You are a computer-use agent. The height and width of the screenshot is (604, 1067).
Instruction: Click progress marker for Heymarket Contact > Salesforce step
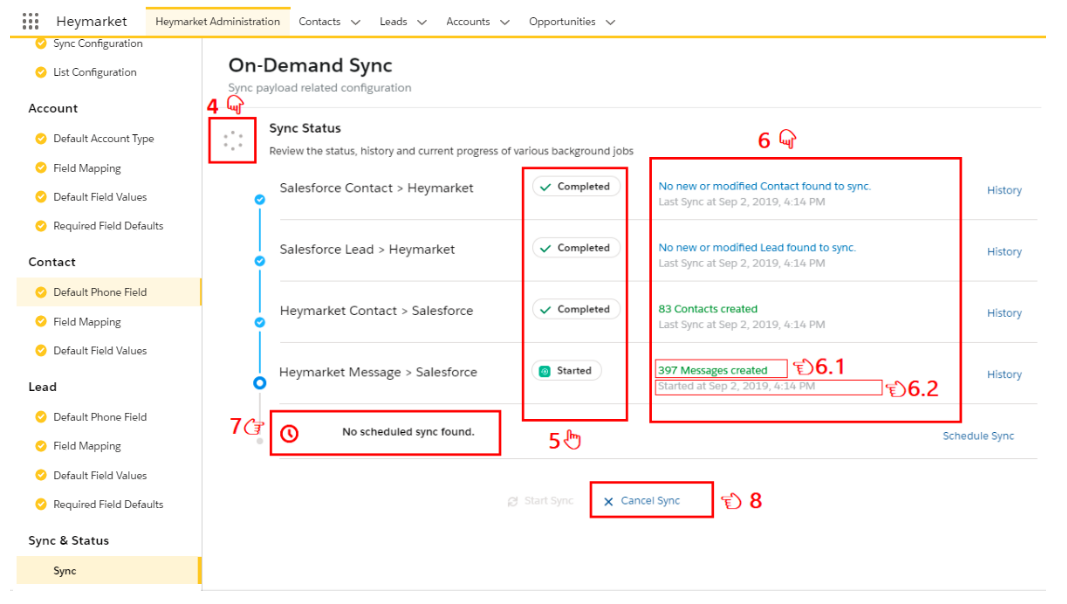pyautogui.click(x=259, y=322)
